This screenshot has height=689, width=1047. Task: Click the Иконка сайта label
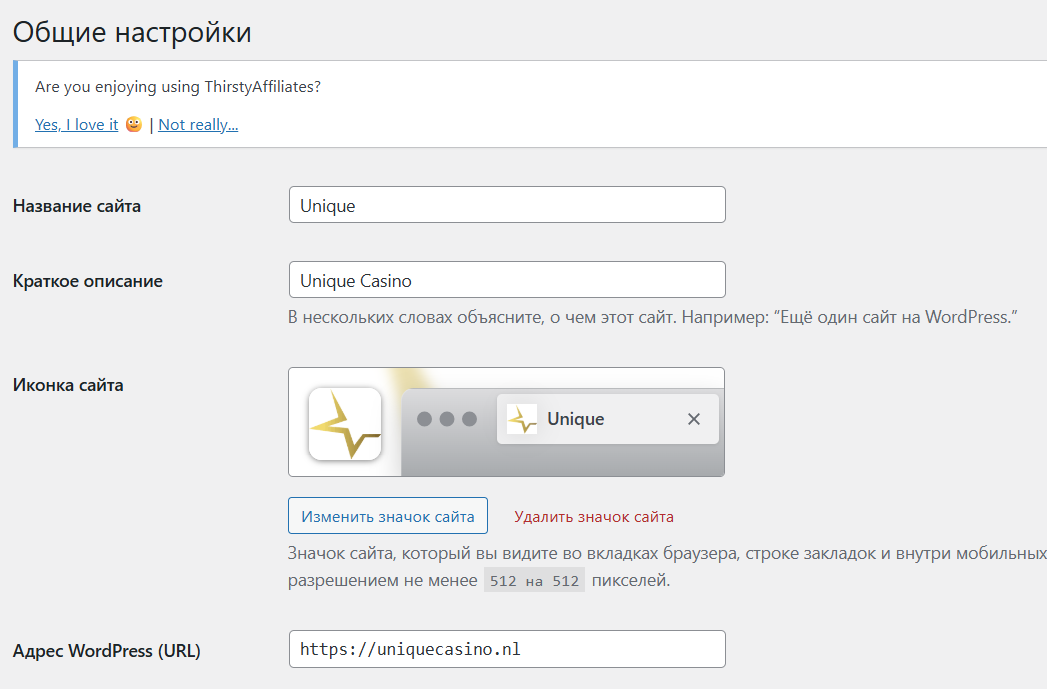pyautogui.click(x=68, y=385)
